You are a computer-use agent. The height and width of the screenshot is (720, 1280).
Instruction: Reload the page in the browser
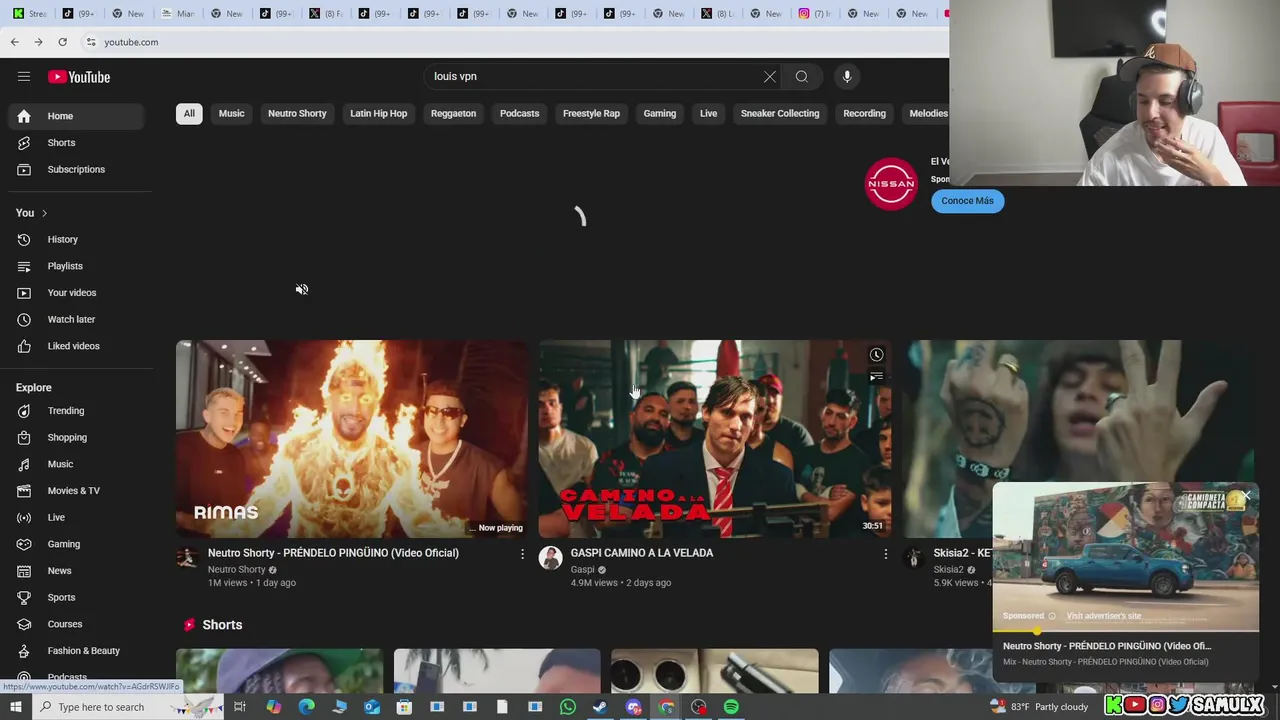[x=62, y=42]
